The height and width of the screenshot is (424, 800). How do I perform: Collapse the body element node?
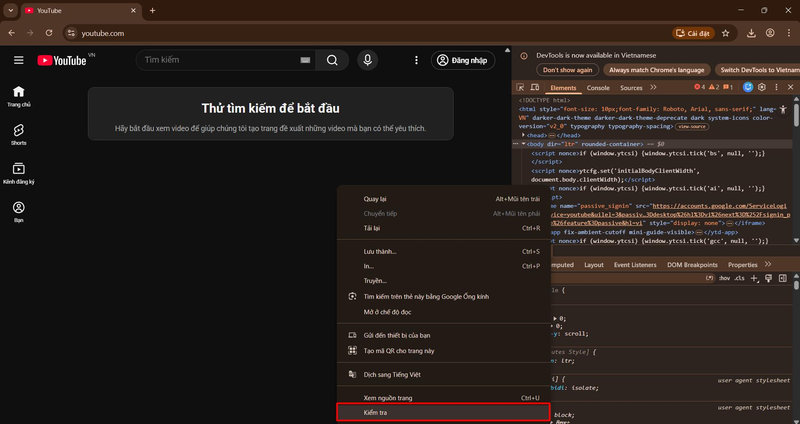click(523, 144)
